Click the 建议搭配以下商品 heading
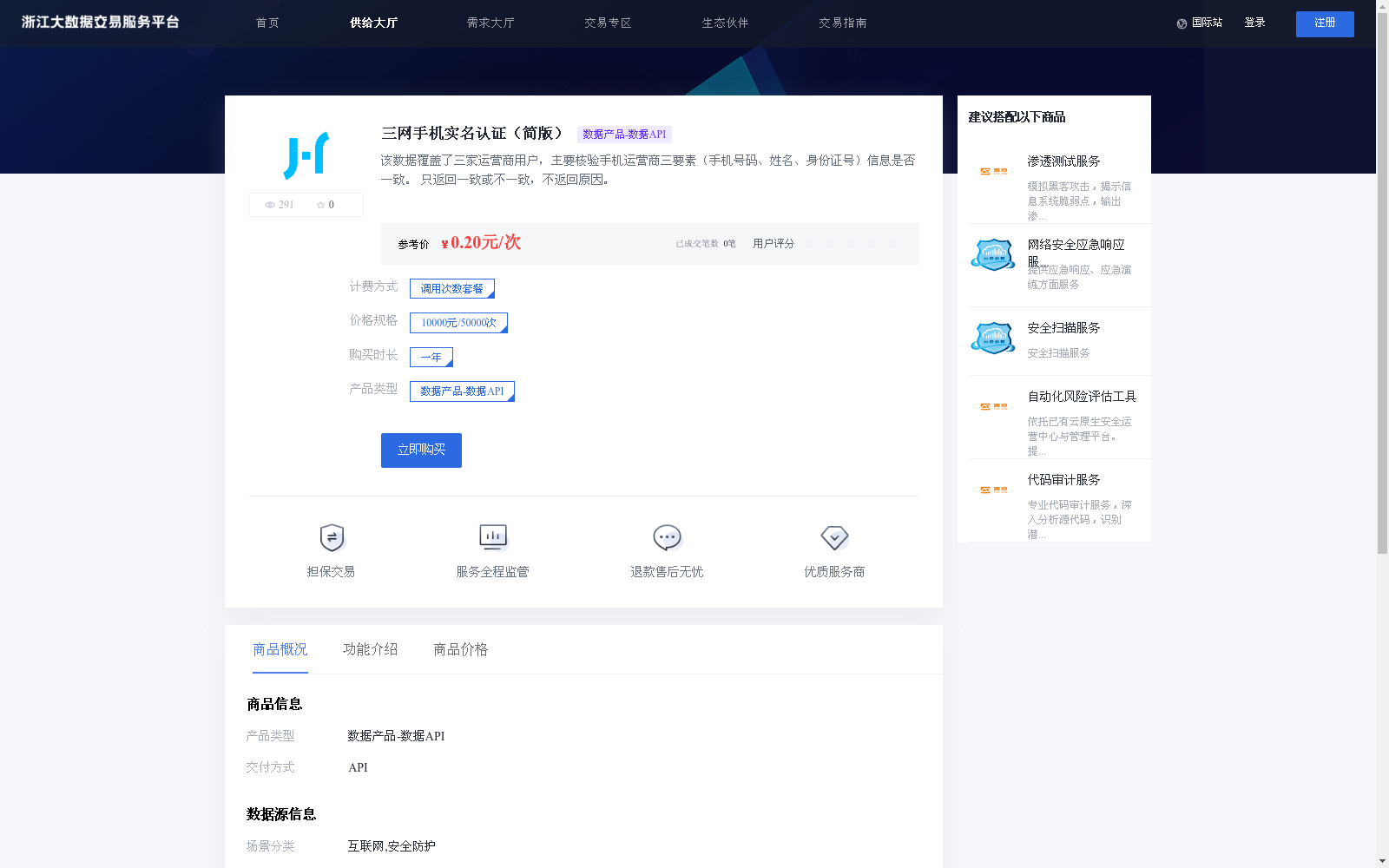Viewport: 1389px width, 868px height. 1017,117
